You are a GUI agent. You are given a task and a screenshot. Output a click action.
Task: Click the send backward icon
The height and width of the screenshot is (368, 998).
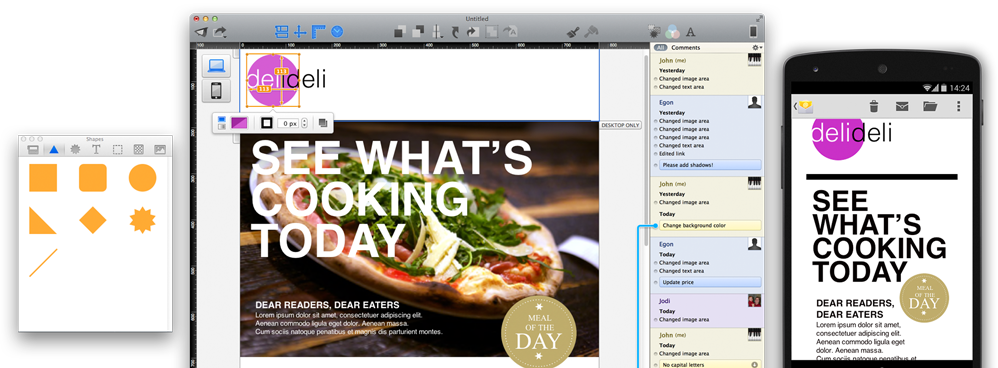pos(418,31)
